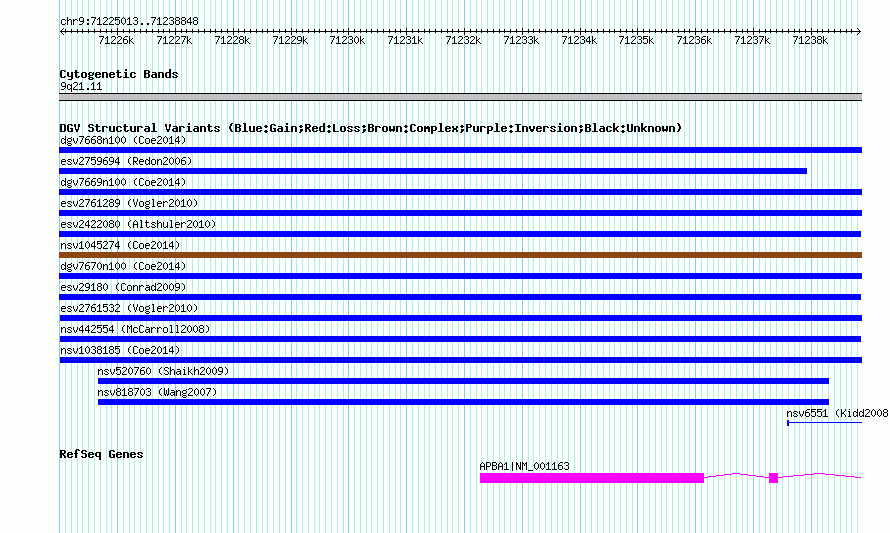
Task: Select the blue bar under esv29180 (Conrad2009)
Action: point(460,297)
